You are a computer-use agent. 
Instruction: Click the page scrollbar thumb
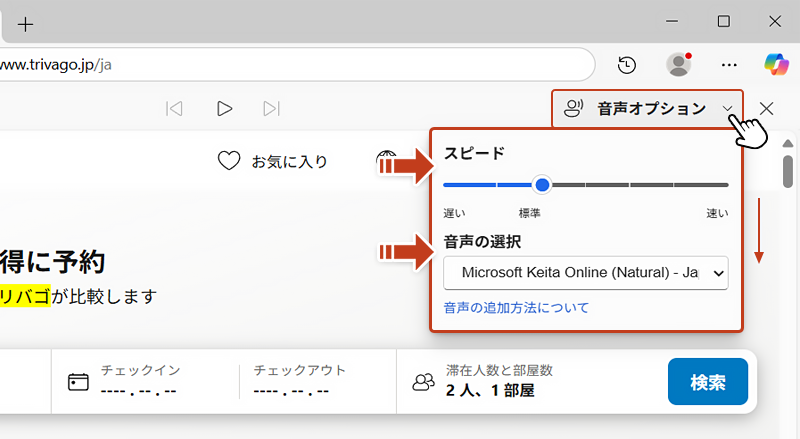pos(788,172)
